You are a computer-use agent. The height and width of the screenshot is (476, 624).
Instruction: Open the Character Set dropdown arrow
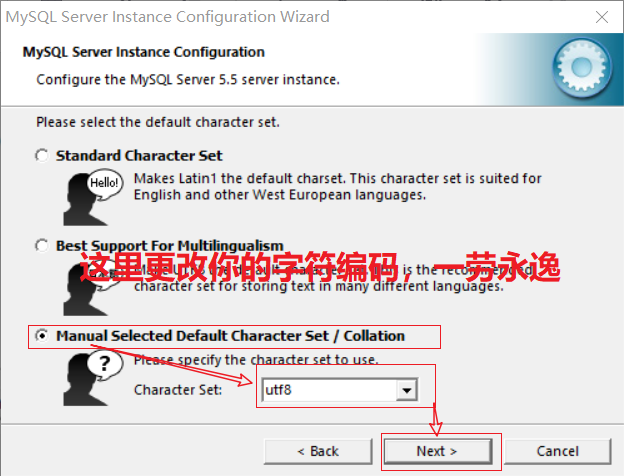pyautogui.click(x=406, y=390)
